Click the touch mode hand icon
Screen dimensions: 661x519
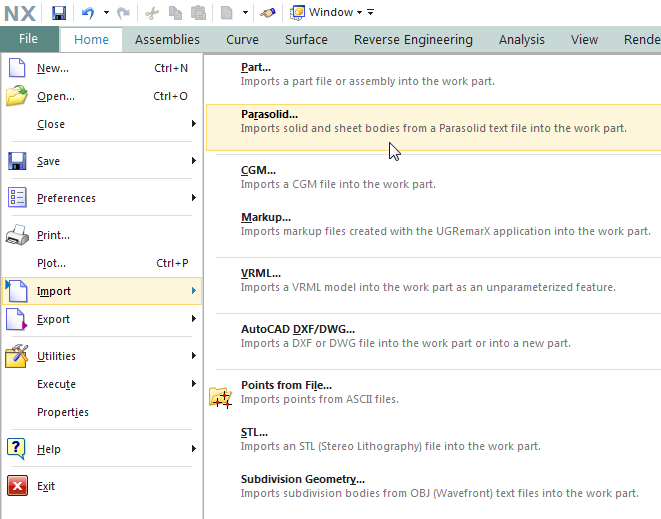(x=268, y=13)
